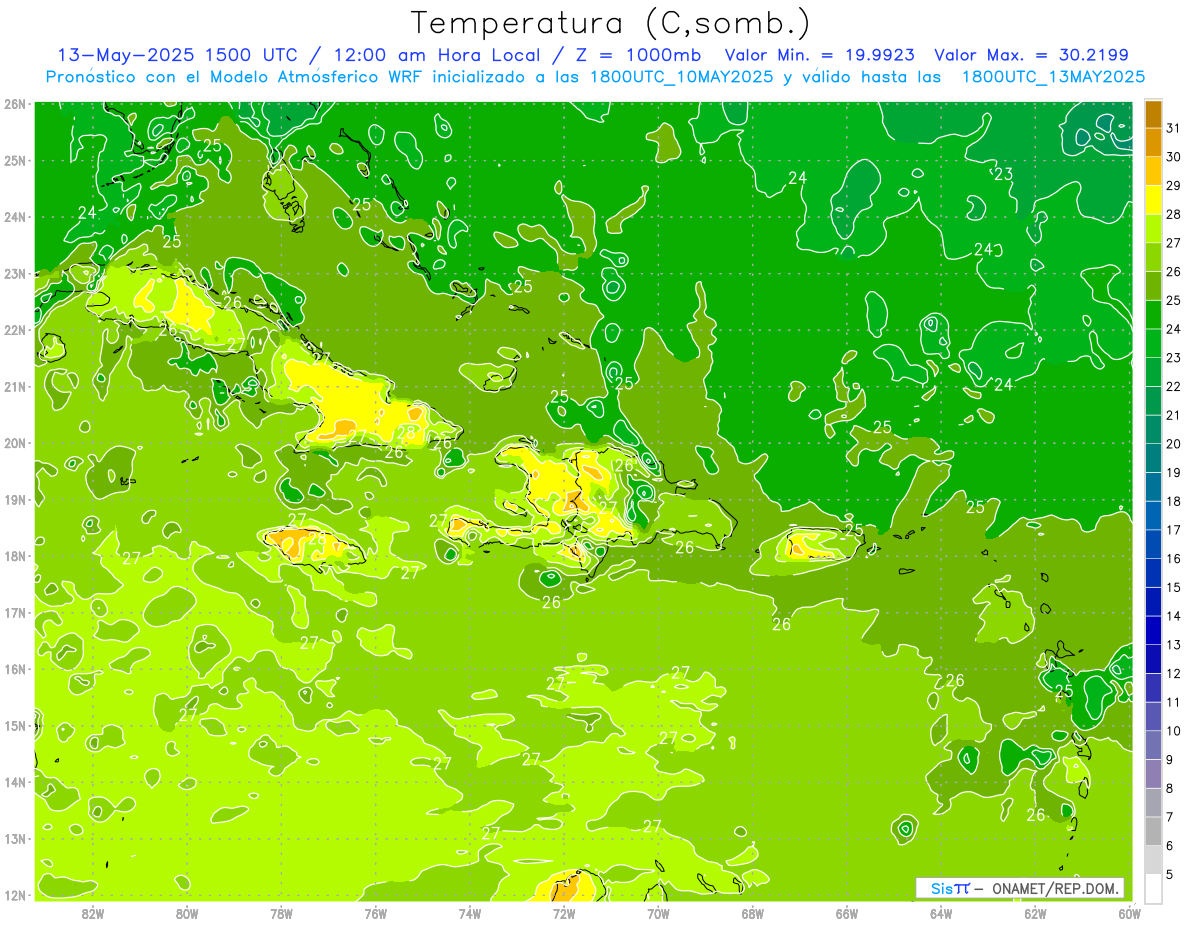This screenshot has width=1200, height=927.
Task: Click the 23N latitude axis label
Action: pos(15,273)
